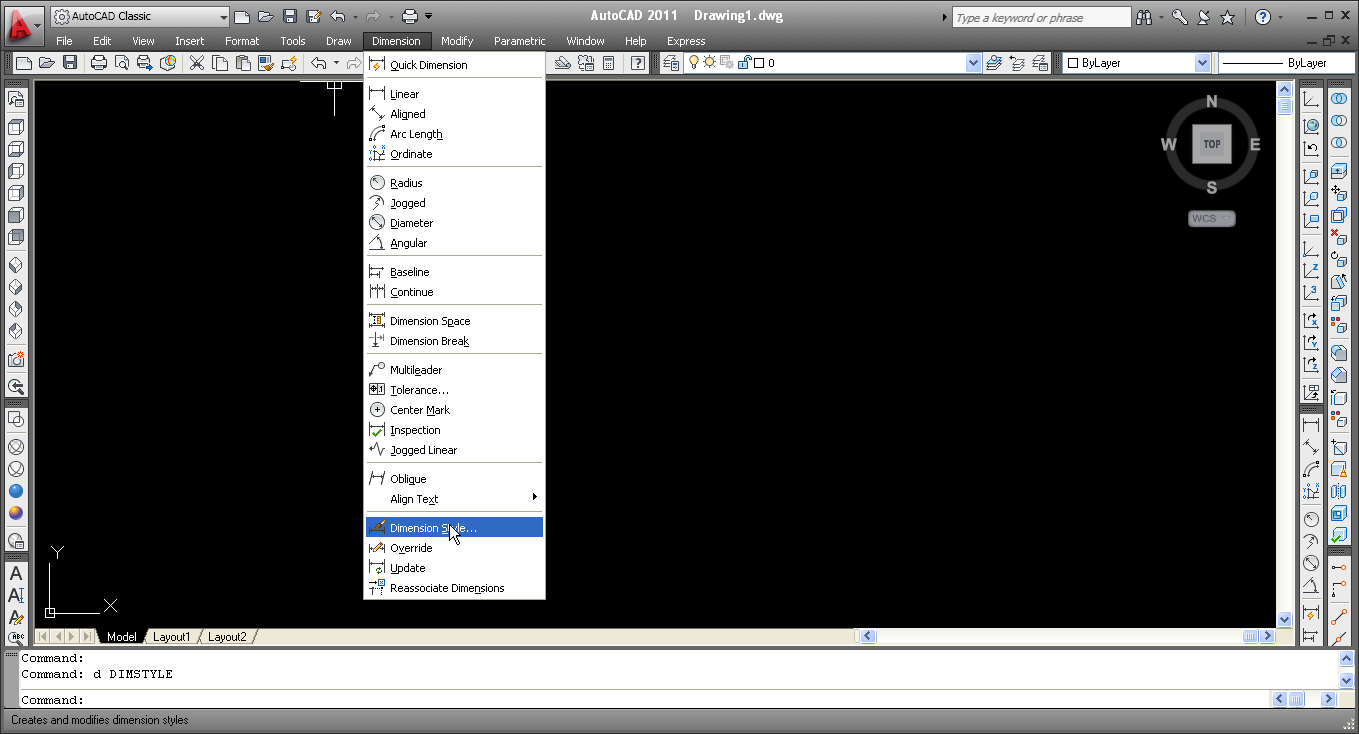Select Multiline Text tool 'A' in left toolbar
Image resolution: width=1359 pixels, height=734 pixels.
[16, 574]
